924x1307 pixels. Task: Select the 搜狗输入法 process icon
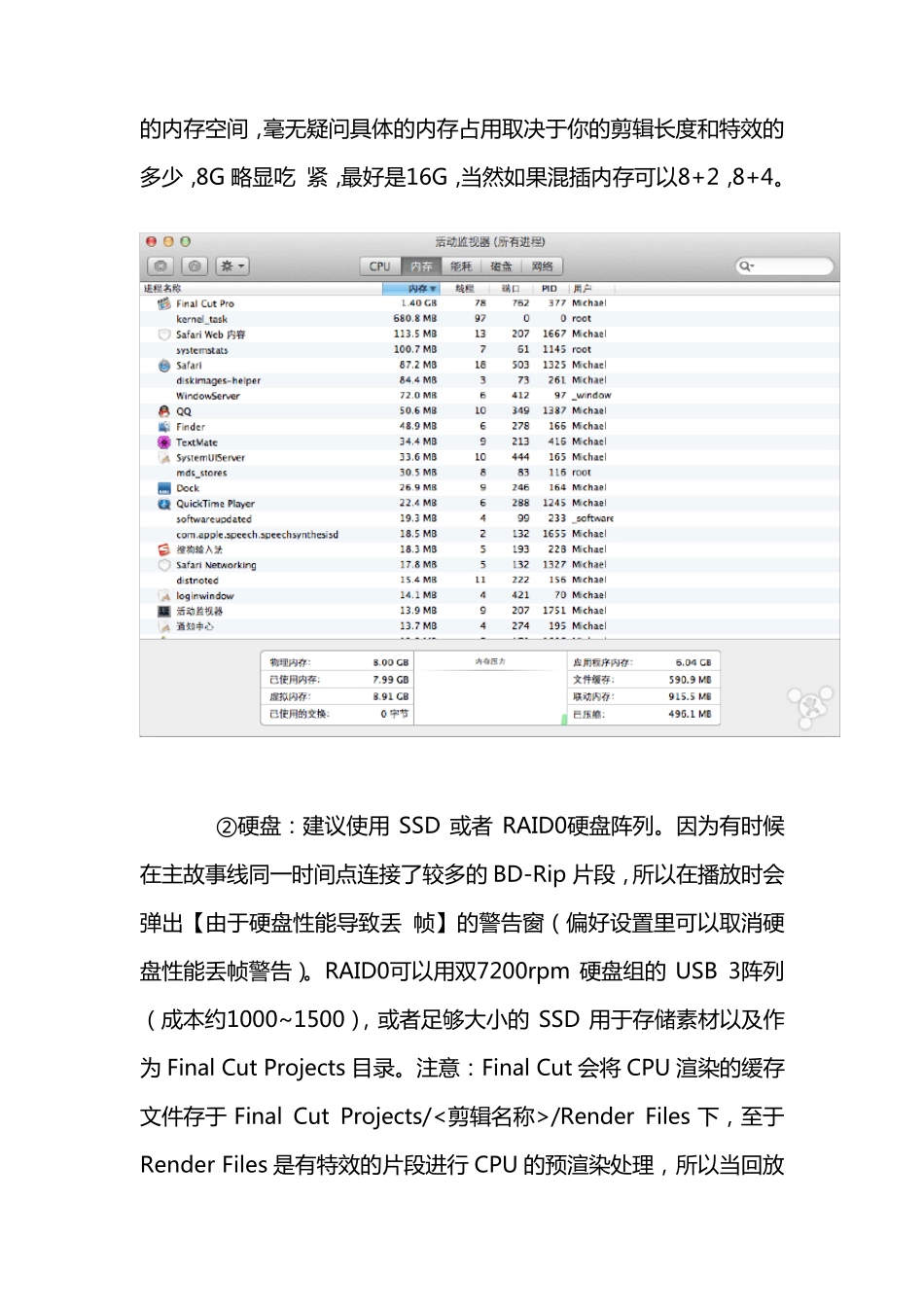[x=164, y=549]
